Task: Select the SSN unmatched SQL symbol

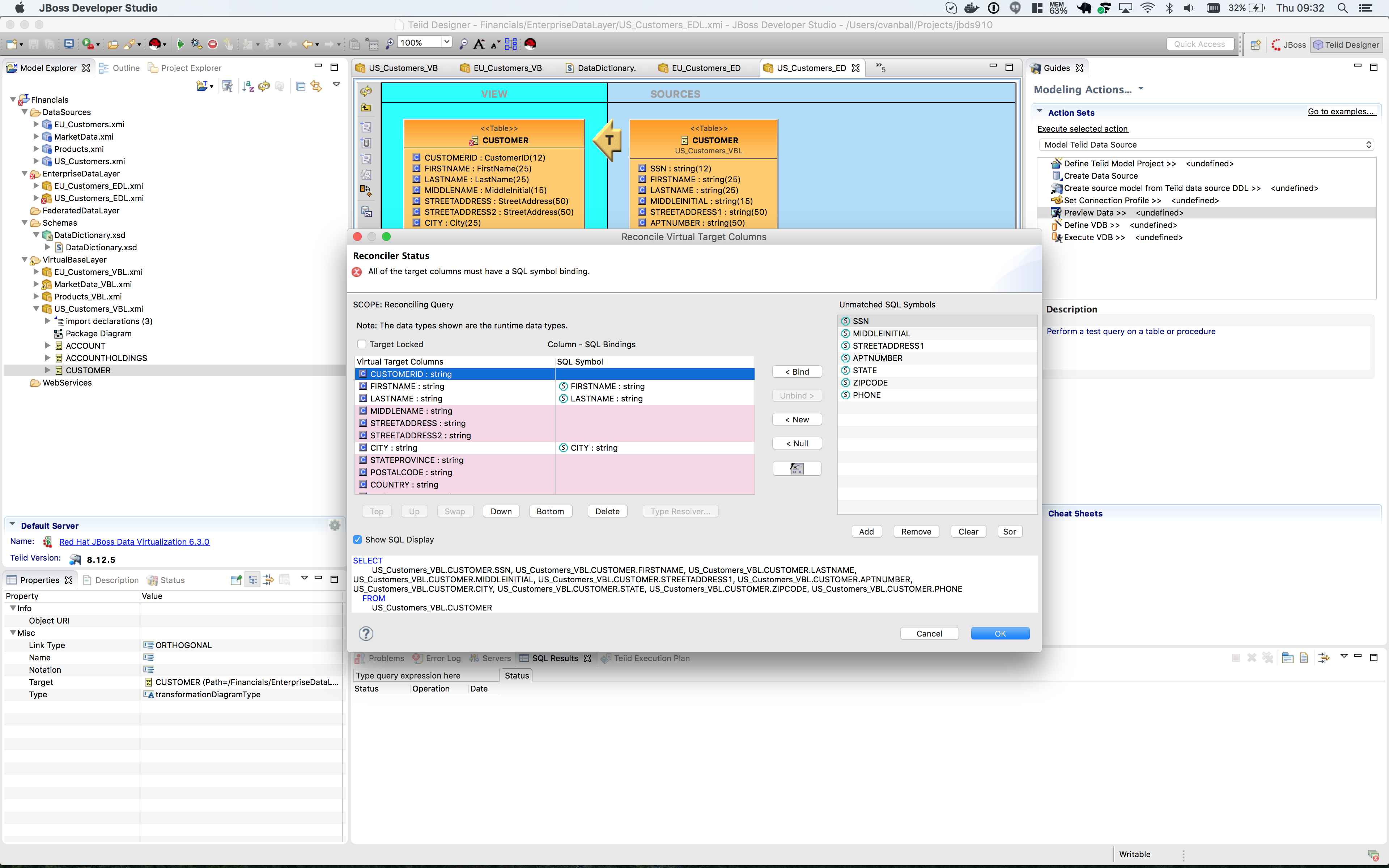Action: [861, 321]
